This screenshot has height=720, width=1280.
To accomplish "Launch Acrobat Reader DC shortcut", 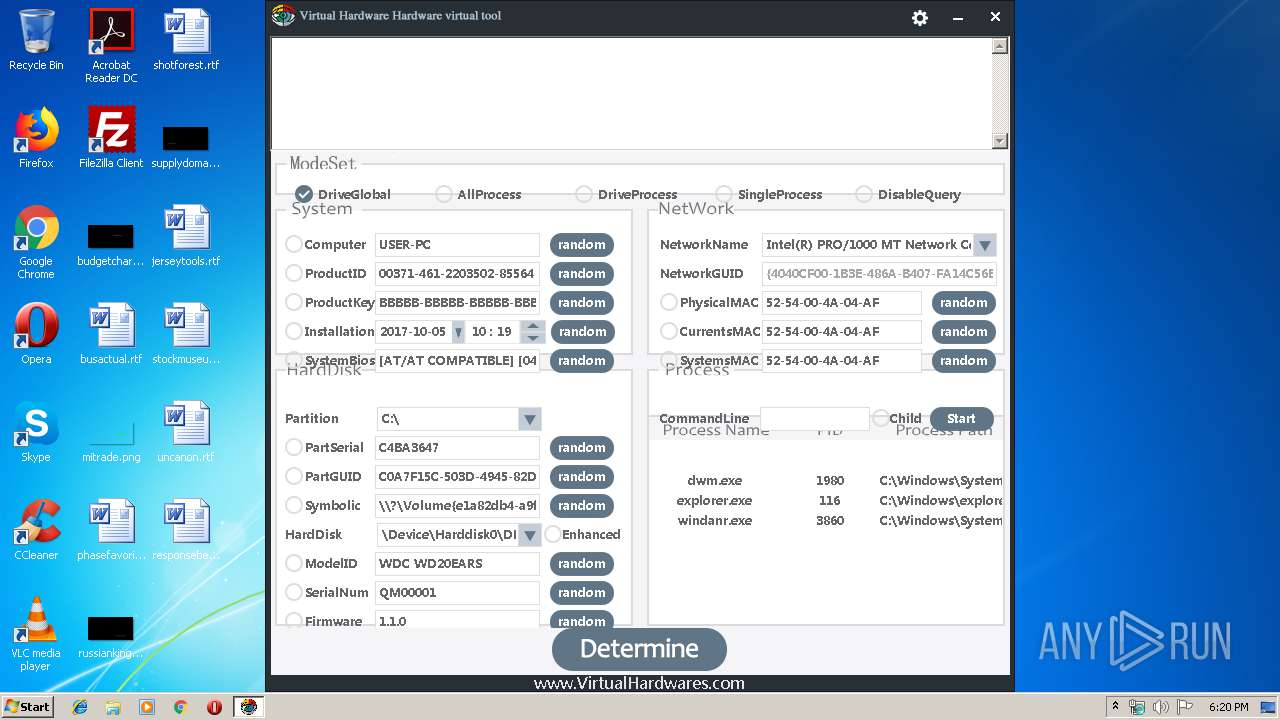I will (x=111, y=46).
